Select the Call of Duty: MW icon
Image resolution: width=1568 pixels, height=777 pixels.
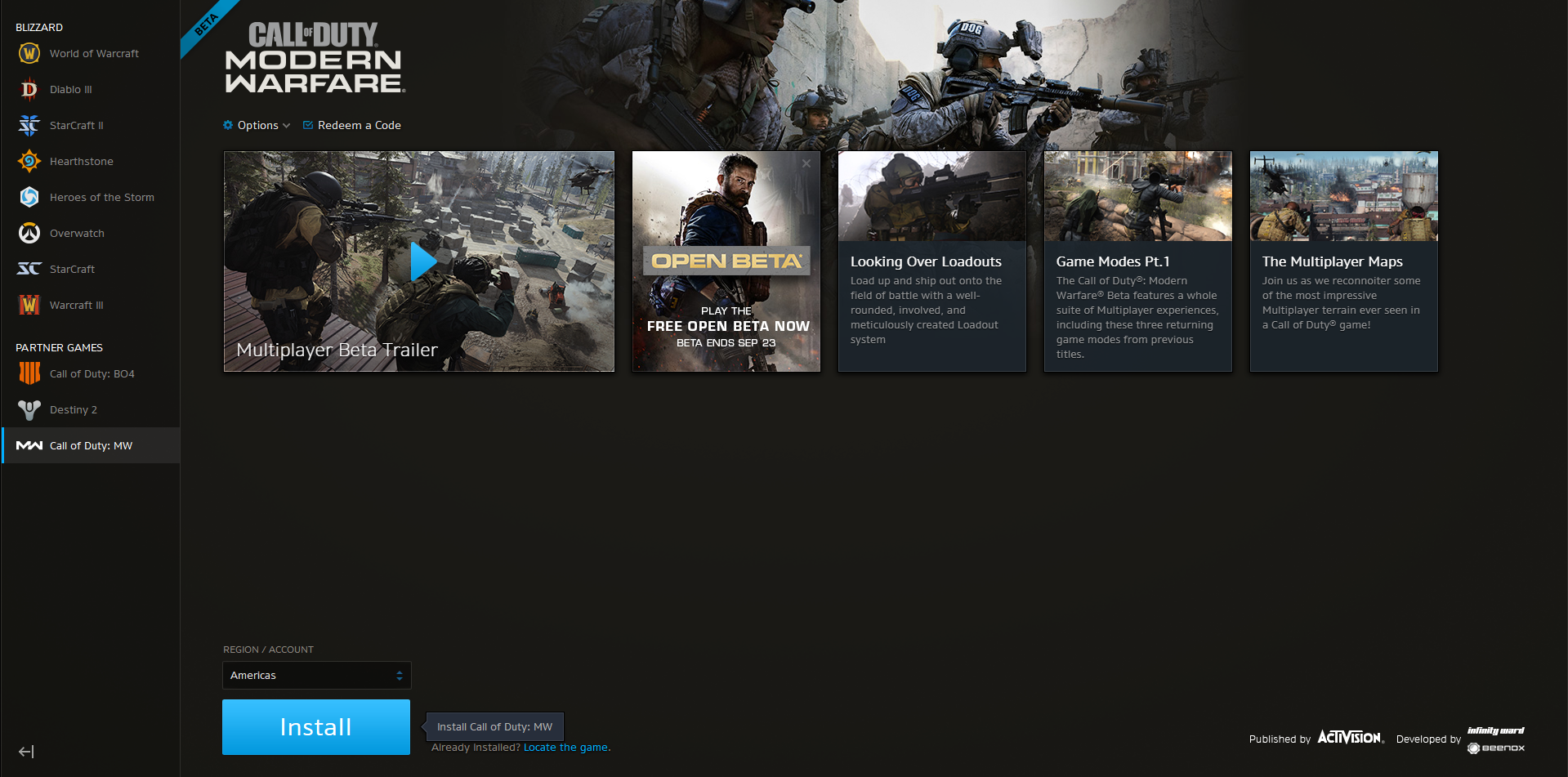29,445
